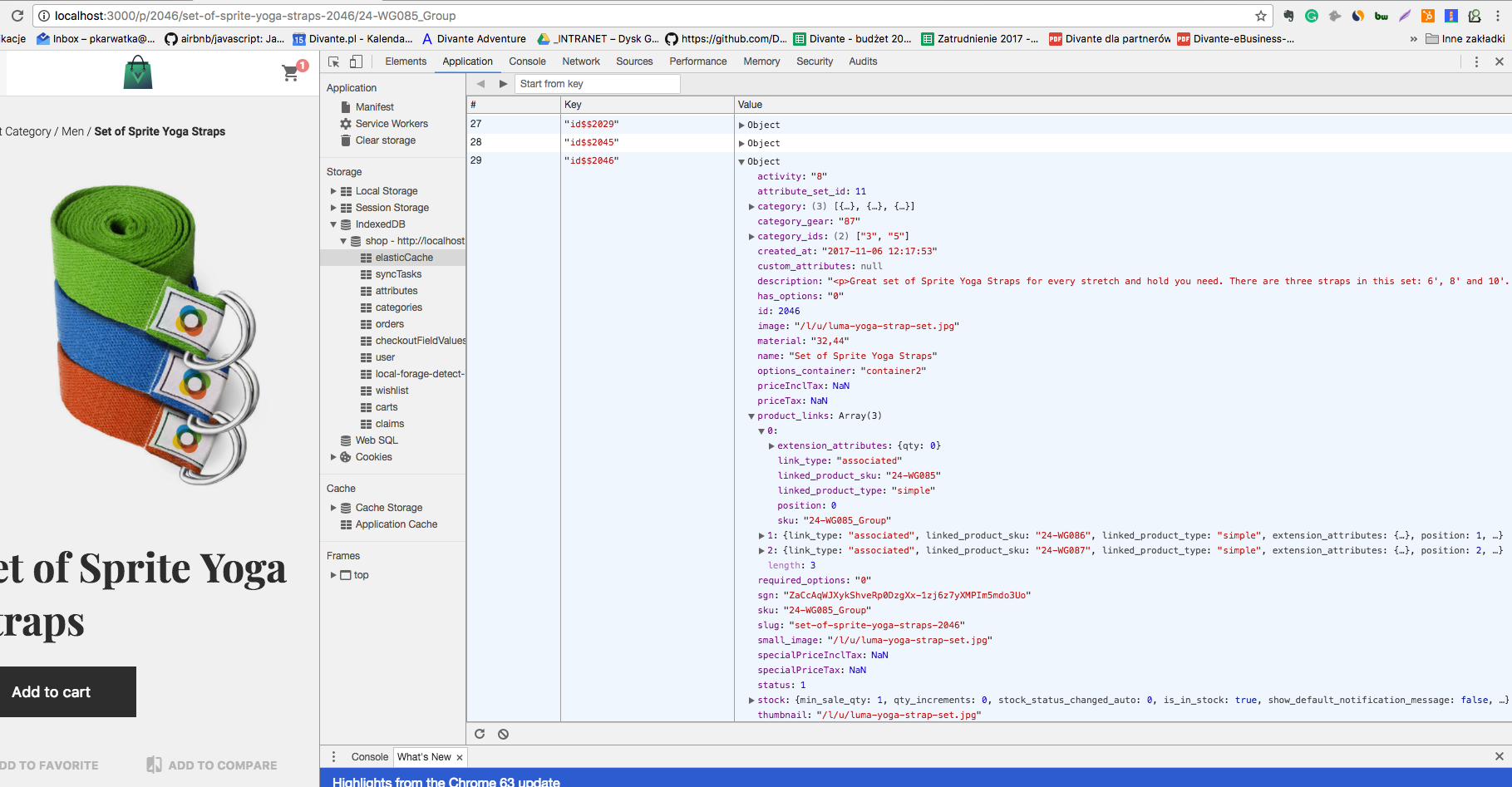Expand the Local Storage section
Screen dimensions: 1512x787
(333, 190)
